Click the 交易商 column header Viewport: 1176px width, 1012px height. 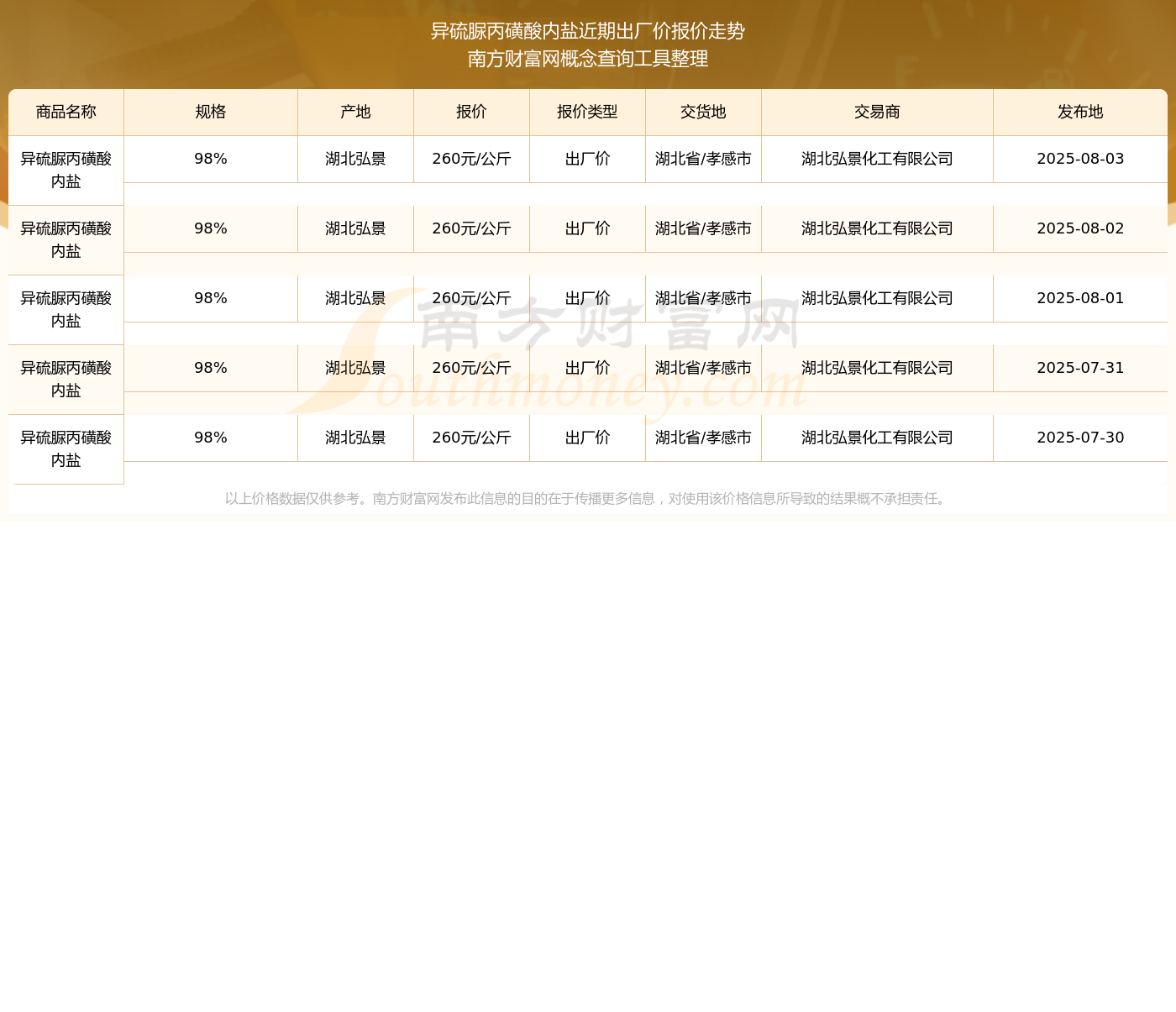pos(878,113)
